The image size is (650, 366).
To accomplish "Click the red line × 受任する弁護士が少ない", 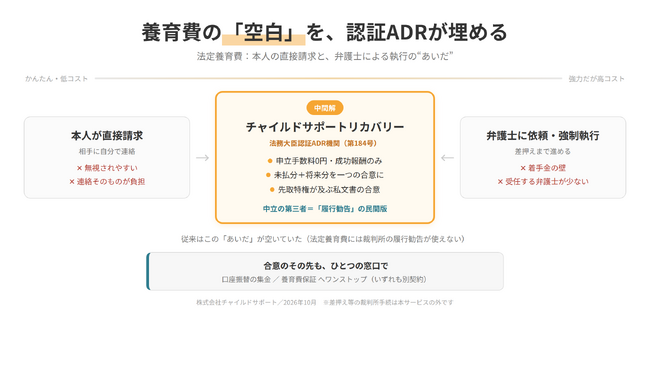I will click(543, 182).
